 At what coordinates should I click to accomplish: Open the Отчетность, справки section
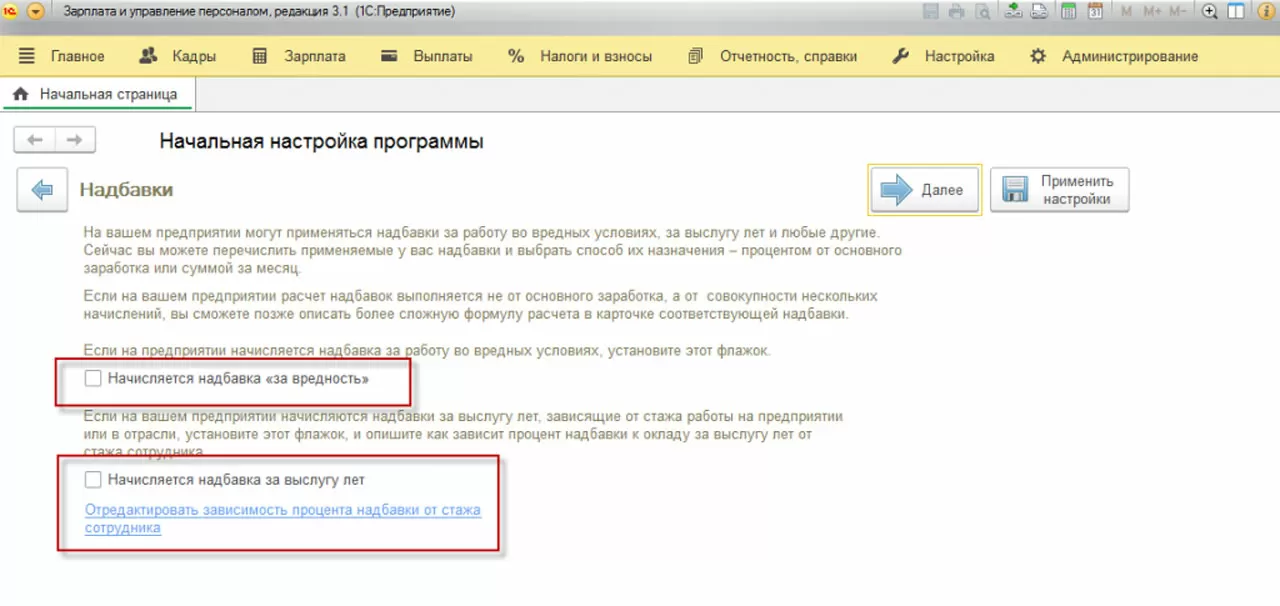click(x=773, y=56)
